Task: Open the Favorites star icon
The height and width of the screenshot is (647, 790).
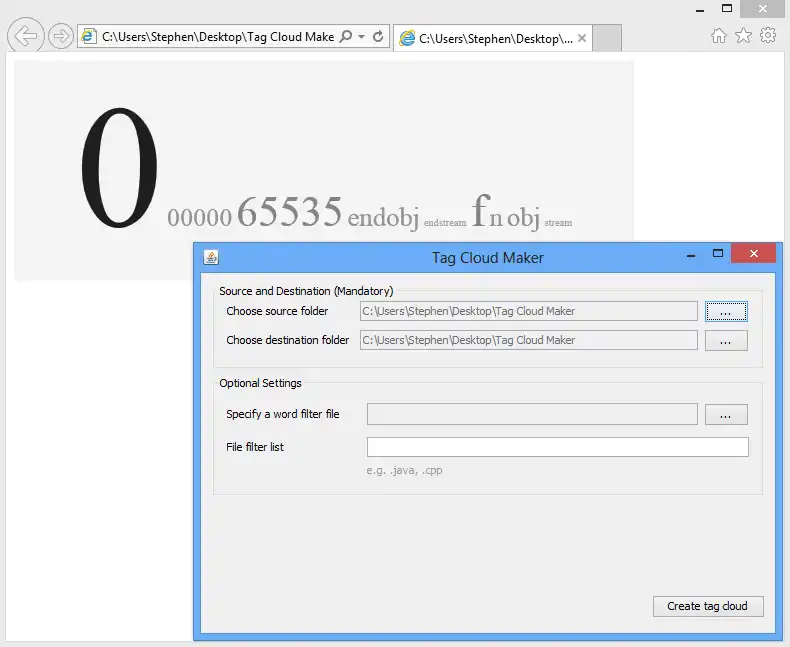Action: (743, 35)
